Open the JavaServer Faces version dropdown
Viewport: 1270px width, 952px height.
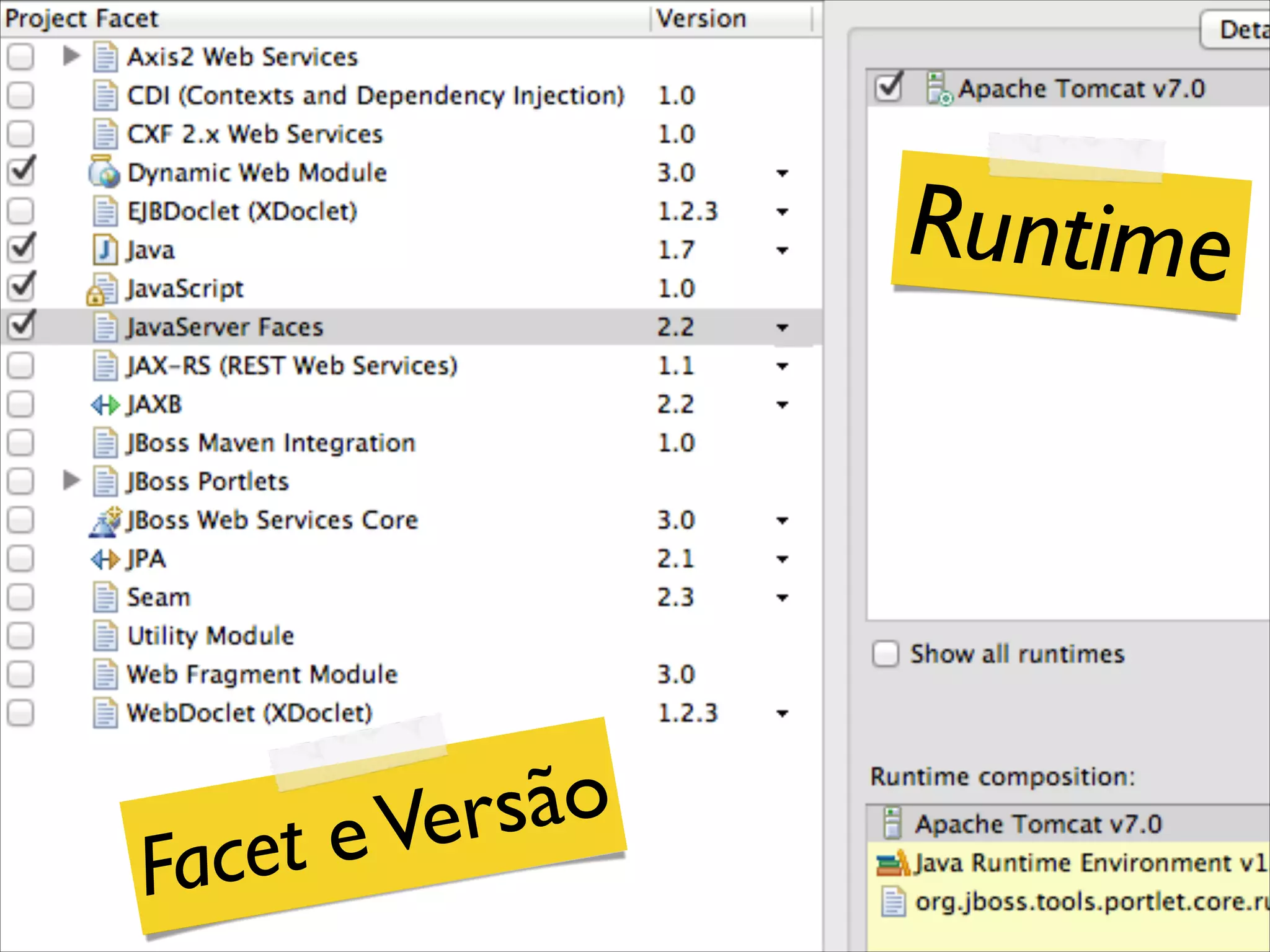(x=783, y=327)
